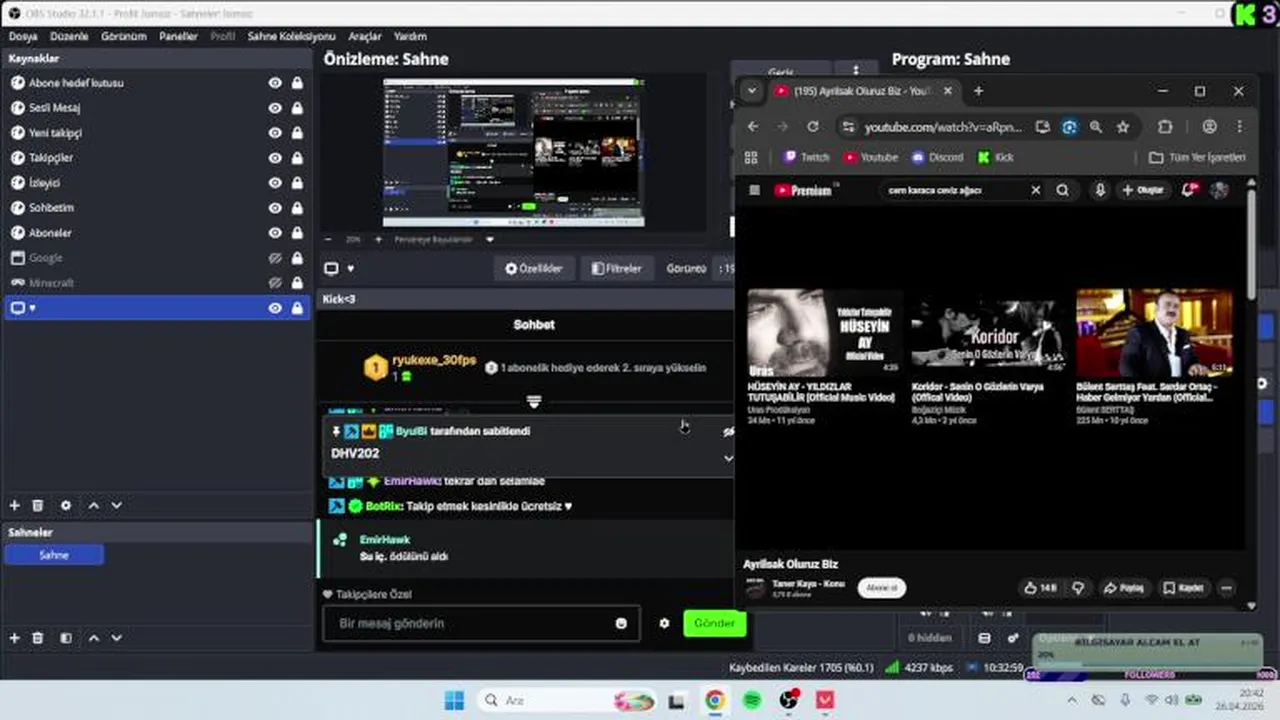Viewport: 1280px width, 720px height.
Task: Toggle visibility of Sohbetim source
Action: 275,208
